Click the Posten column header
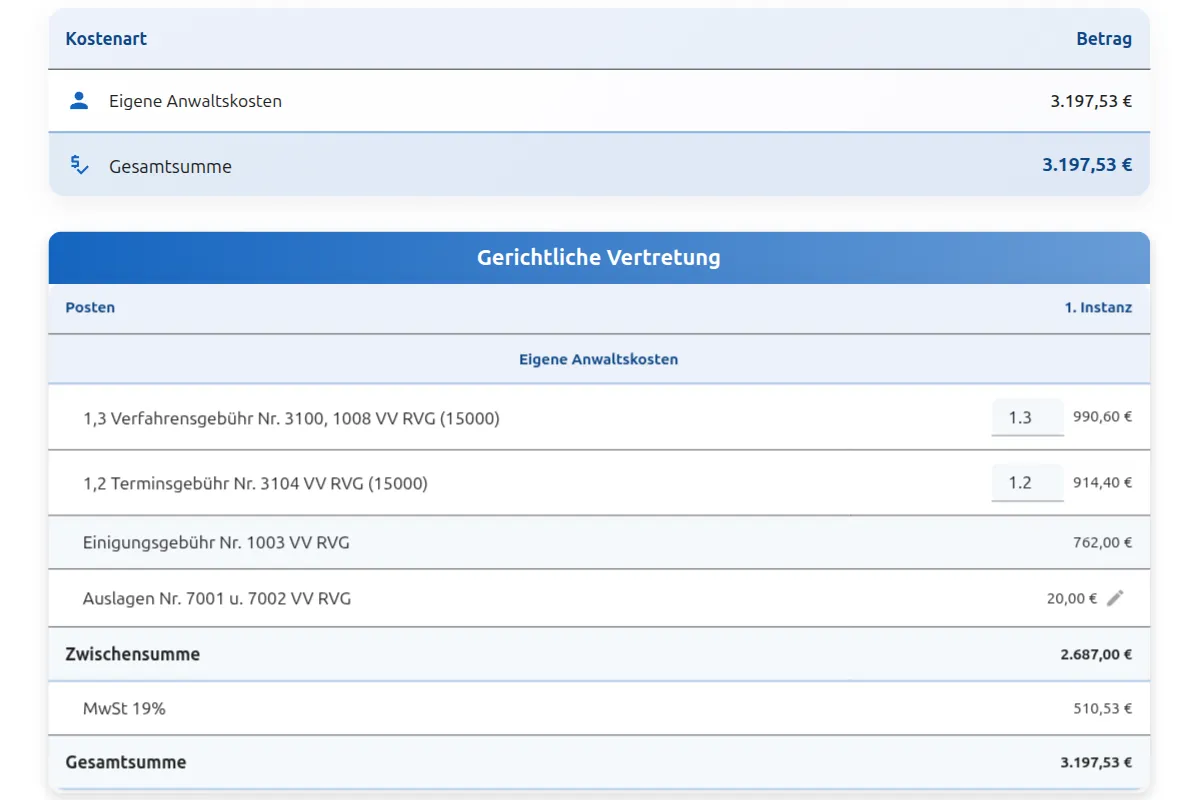 point(90,307)
